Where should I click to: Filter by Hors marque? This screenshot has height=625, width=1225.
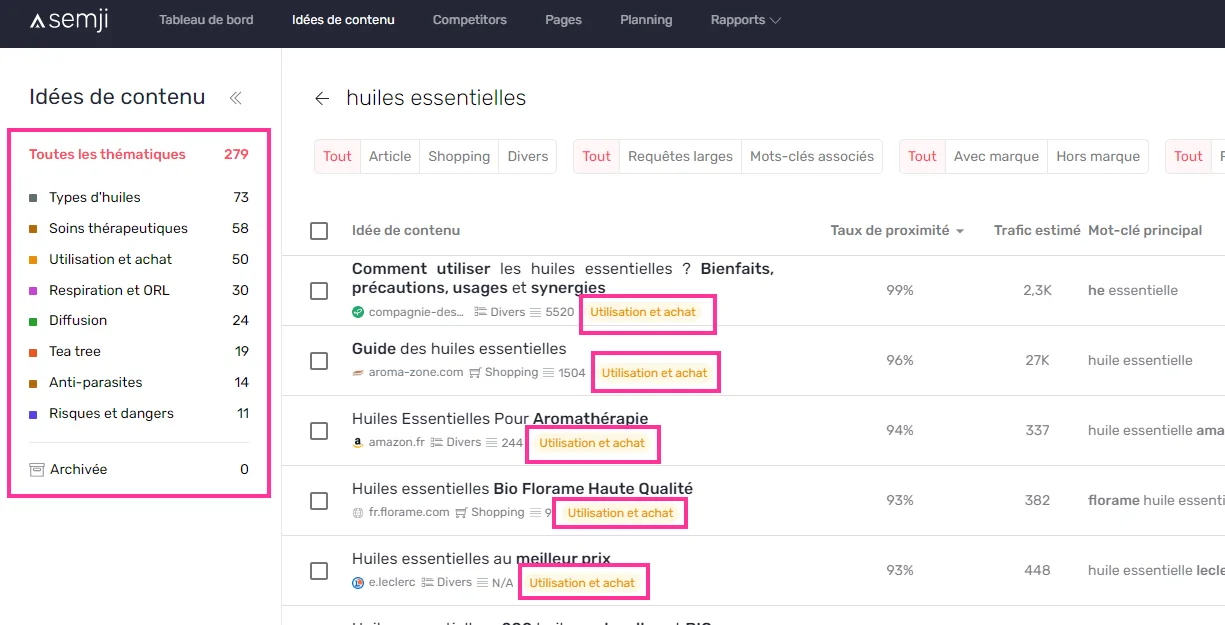tap(1098, 156)
